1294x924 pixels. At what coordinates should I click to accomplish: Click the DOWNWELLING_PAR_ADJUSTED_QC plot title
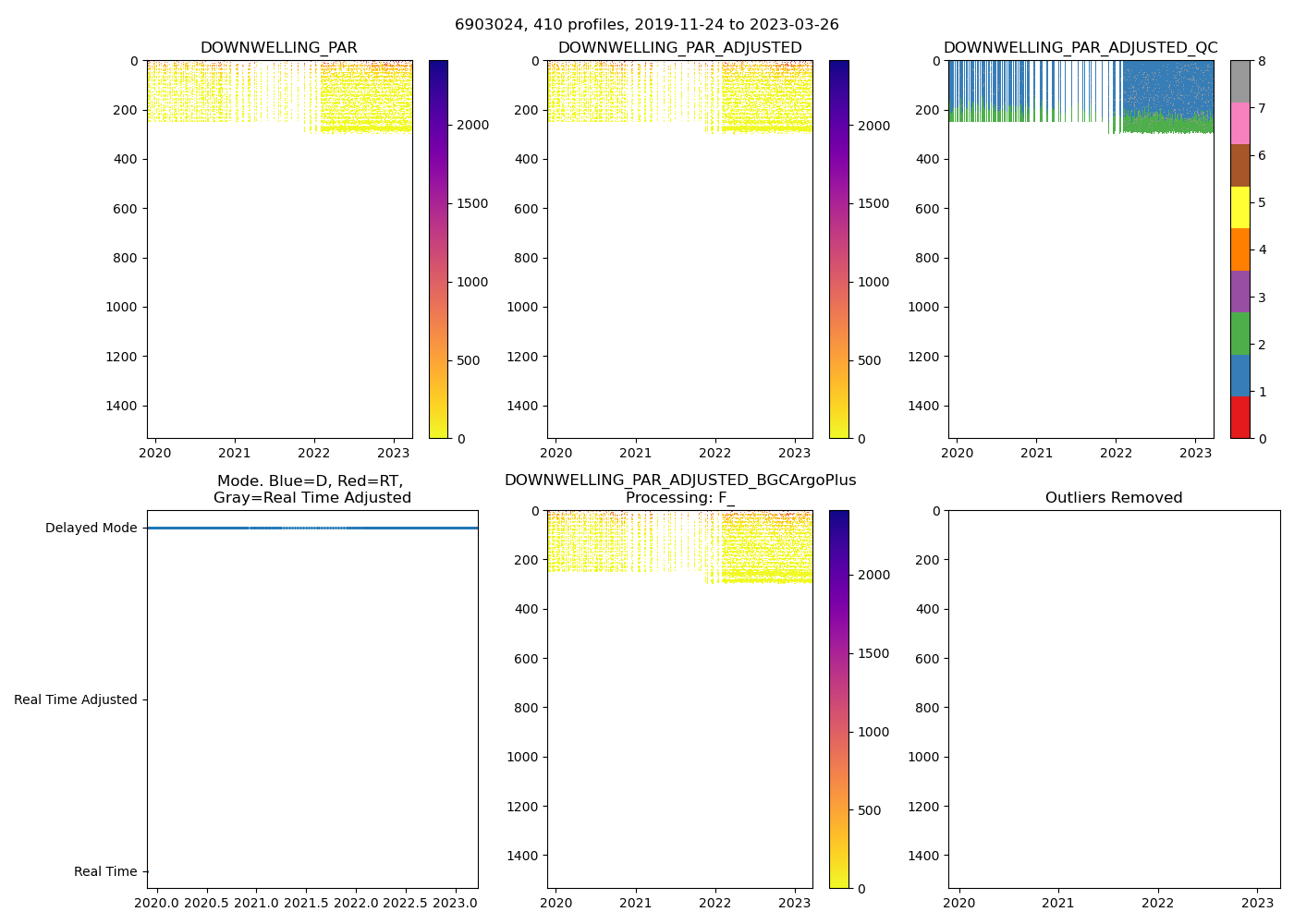tap(1080, 48)
